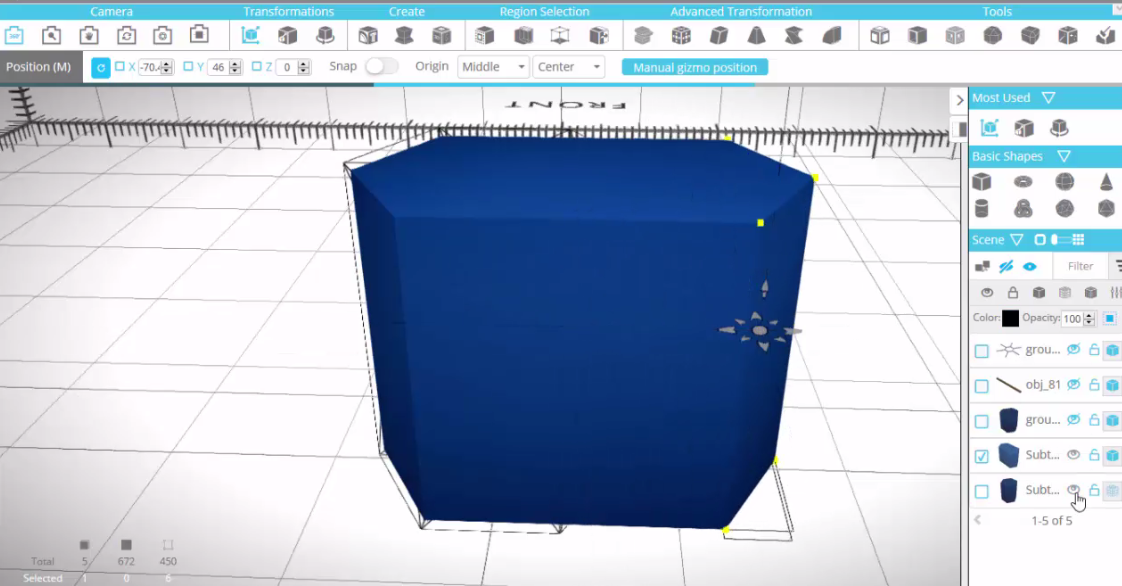Click the checkmark tool icon under Tools
1122x586 pixels.
tap(1107, 35)
